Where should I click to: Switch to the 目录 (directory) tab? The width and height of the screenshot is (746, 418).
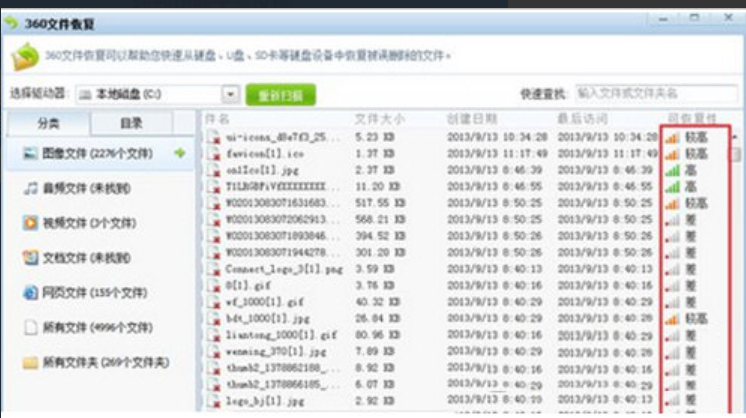(131, 123)
